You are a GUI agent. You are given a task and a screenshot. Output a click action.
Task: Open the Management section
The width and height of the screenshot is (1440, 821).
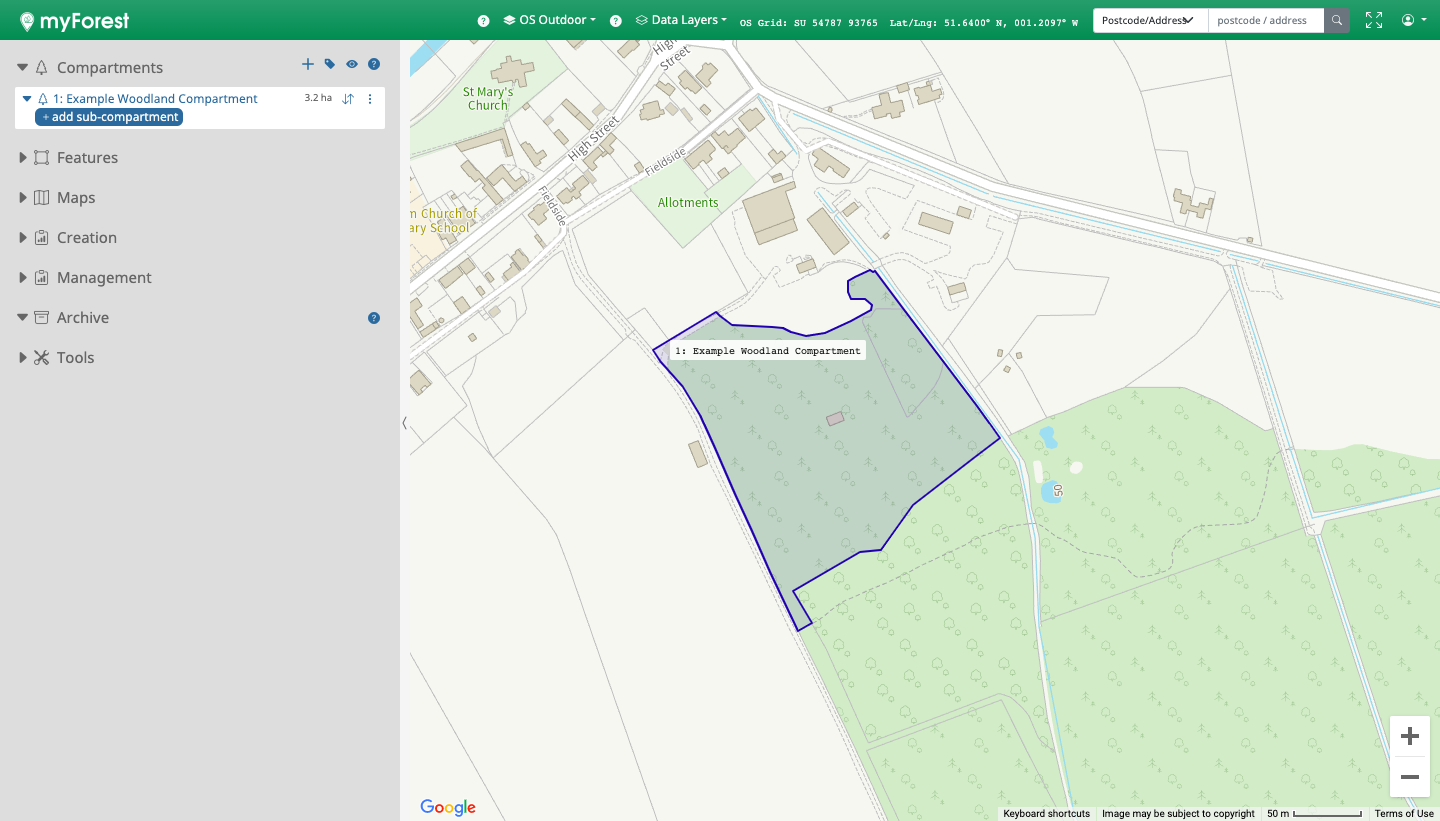click(103, 278)
